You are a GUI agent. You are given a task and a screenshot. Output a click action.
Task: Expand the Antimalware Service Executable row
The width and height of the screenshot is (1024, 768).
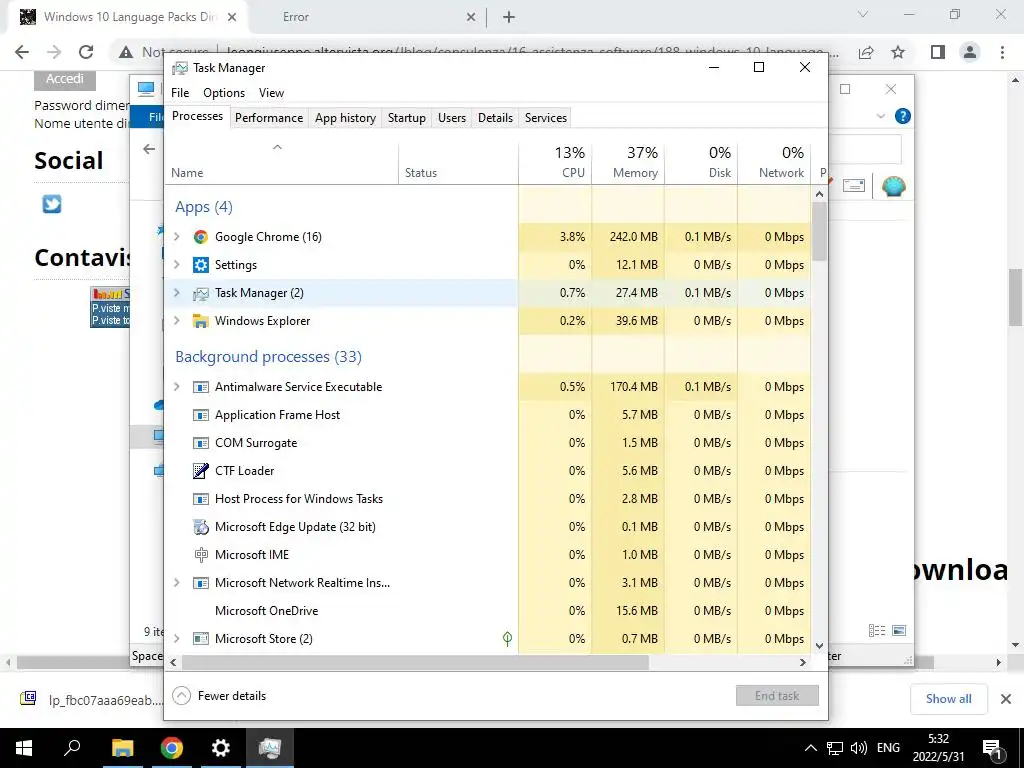pos(176,387)
